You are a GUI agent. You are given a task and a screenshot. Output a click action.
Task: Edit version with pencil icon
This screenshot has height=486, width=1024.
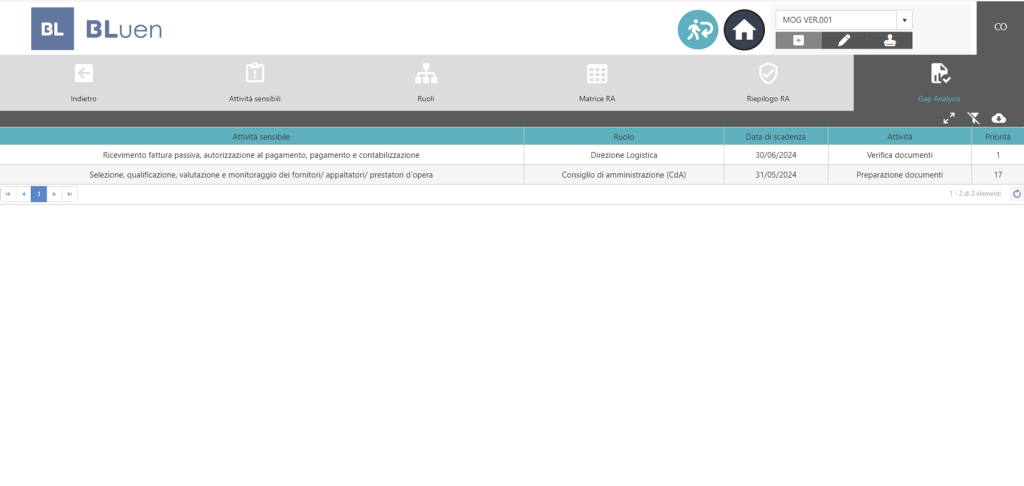coord(844,40)
